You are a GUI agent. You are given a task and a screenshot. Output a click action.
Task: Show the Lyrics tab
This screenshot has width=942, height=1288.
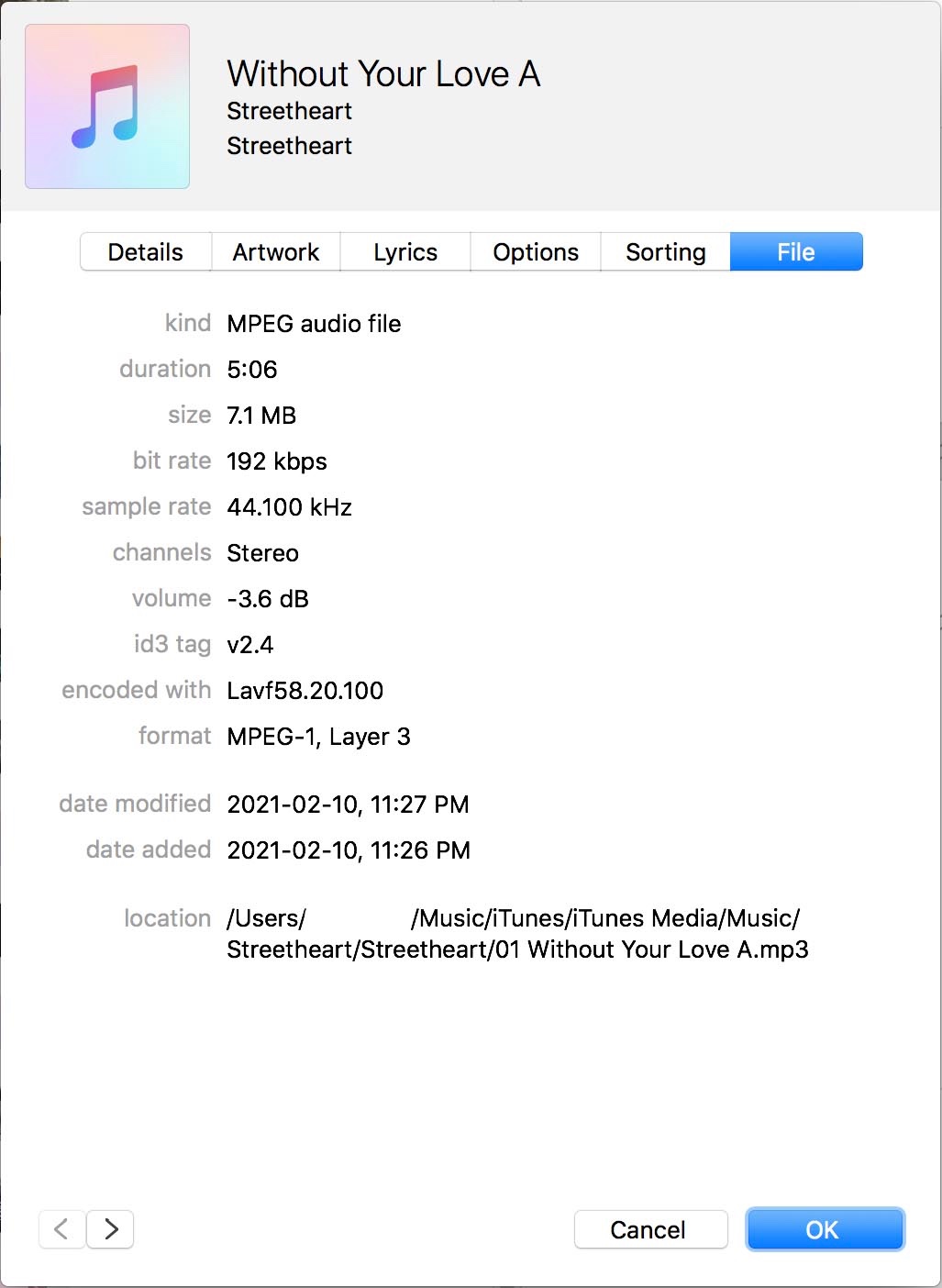(x=405, y=252)
